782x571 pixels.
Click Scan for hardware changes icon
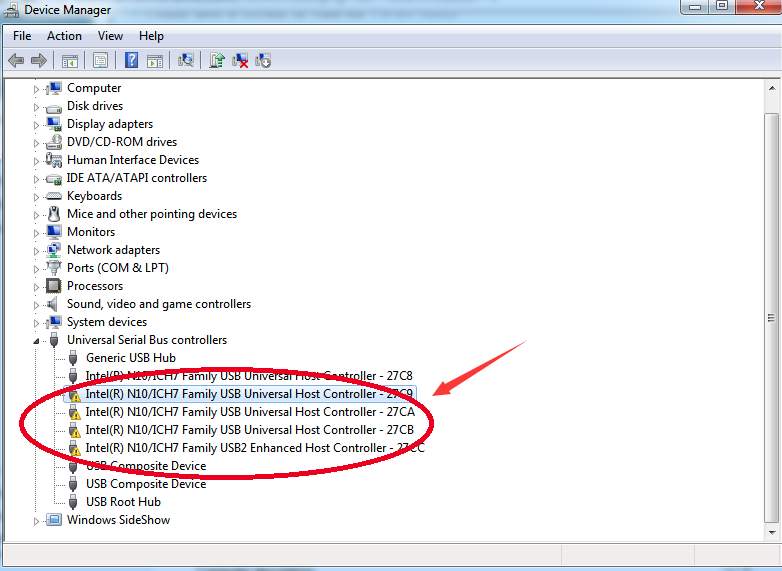pyautogui.click(x=185, y=60)
